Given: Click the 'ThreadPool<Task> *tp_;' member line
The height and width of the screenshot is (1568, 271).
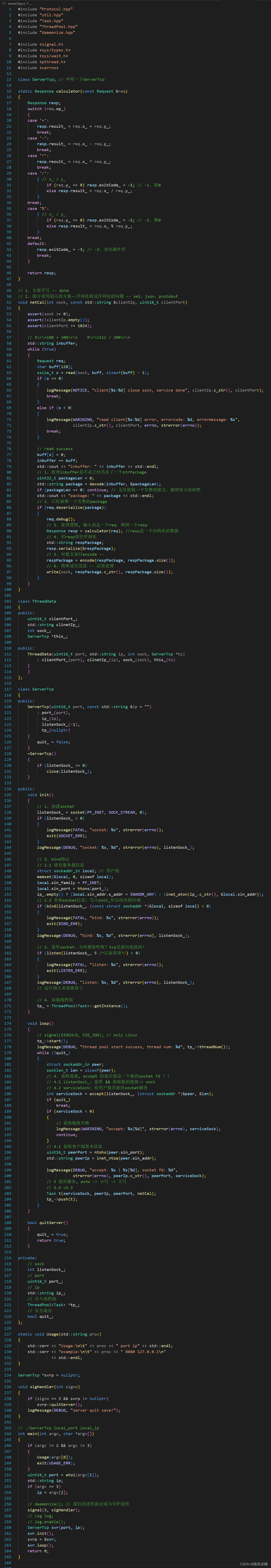Looking at the screenshot, I should click(54, 1305).
